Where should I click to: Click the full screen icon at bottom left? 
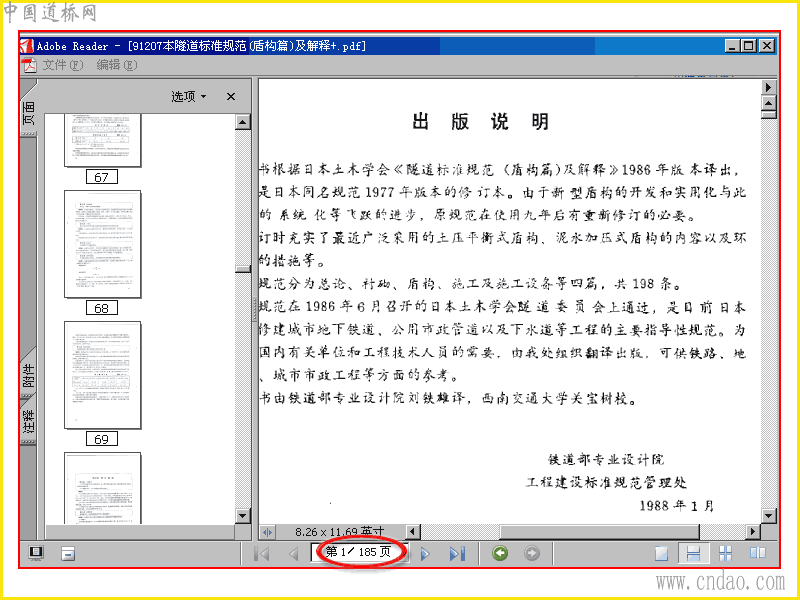coord(36,553)
